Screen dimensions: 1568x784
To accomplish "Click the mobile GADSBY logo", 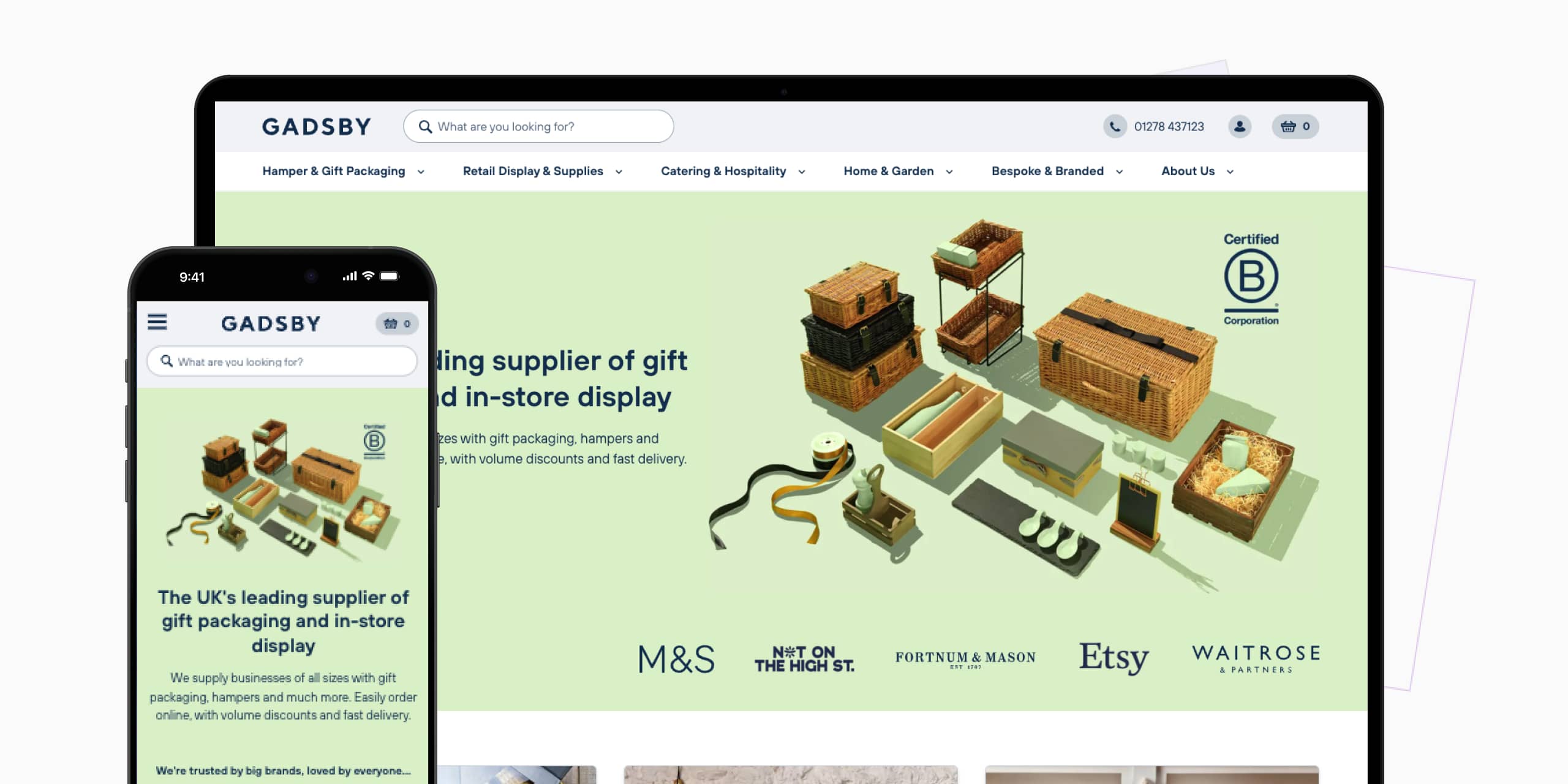I will [x=271, y=323].
